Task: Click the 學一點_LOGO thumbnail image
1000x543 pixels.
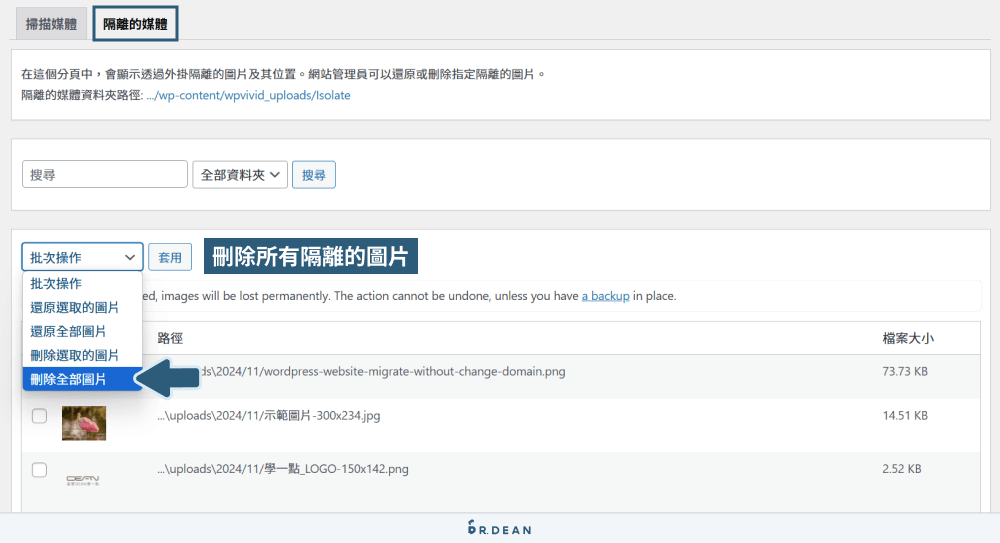Action: (x=83, y=480)
